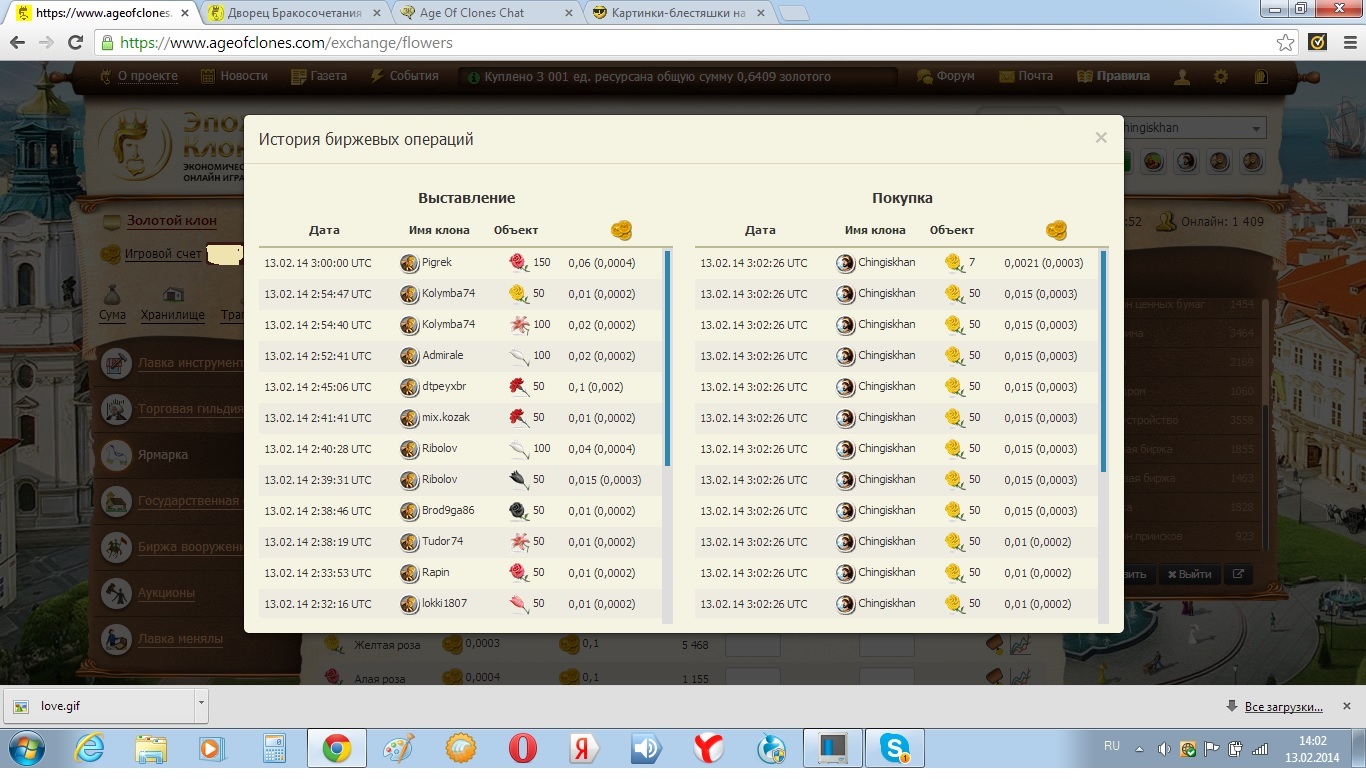Open Skype from the taskbar
1366x782 pixels.
(x=895, y=748)
